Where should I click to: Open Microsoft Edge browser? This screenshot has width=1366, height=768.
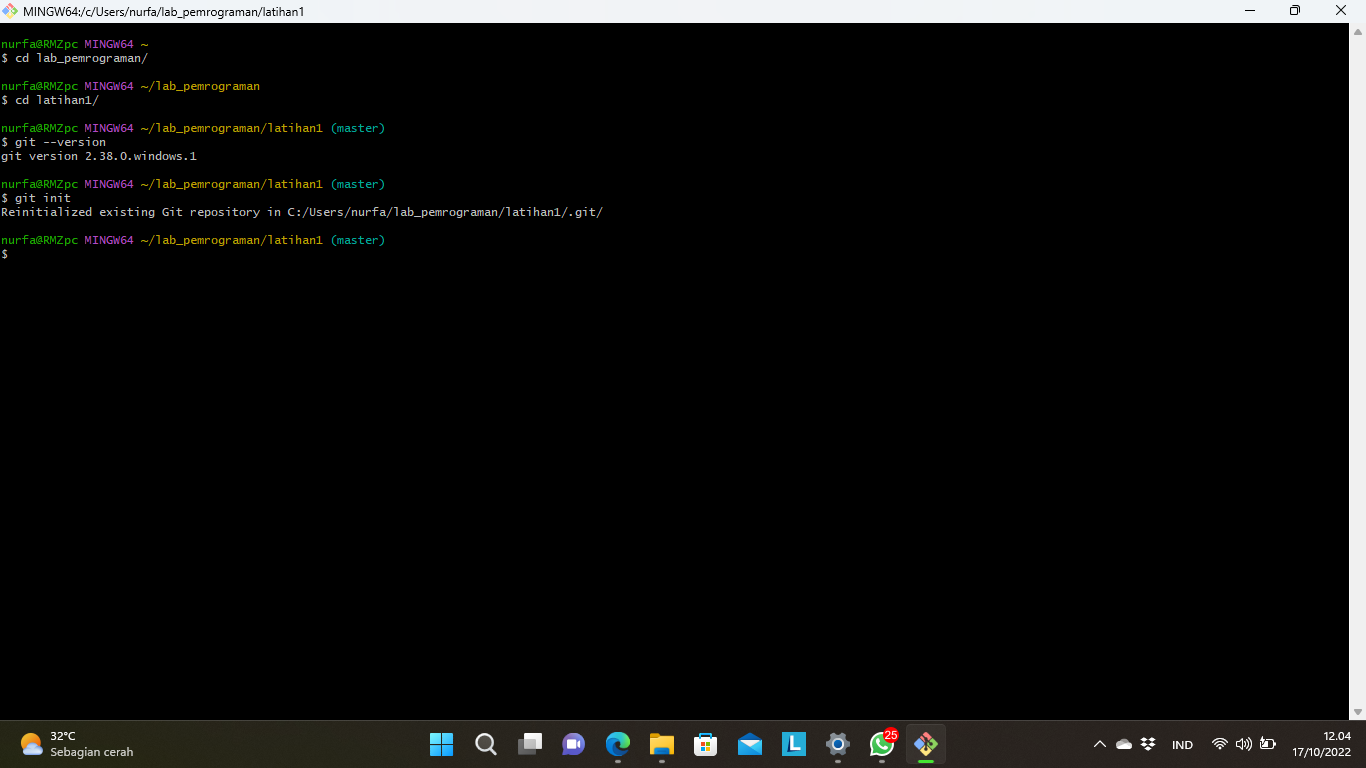pyautogui.click(x=617, y=744)
